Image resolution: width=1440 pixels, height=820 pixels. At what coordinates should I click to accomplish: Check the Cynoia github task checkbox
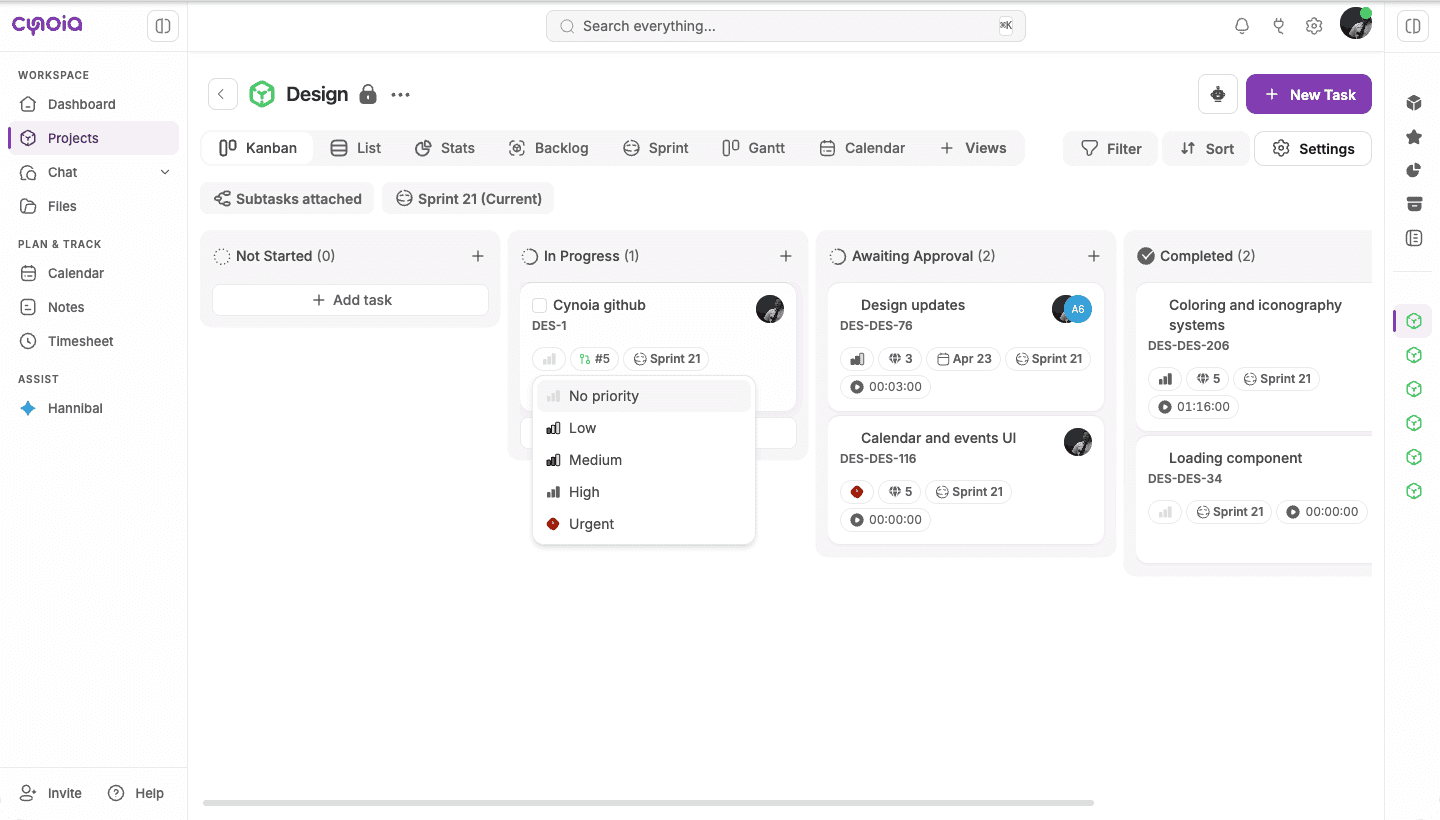pyautogui.click(x=540, y=305)
